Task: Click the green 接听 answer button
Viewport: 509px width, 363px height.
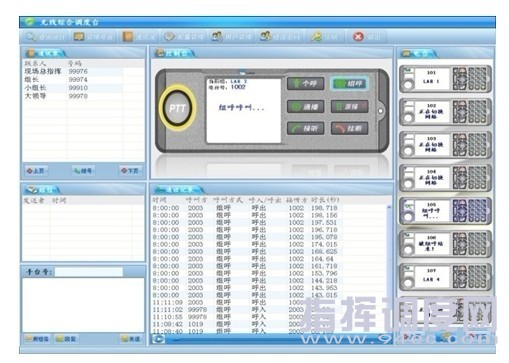Action: point(306,128)
